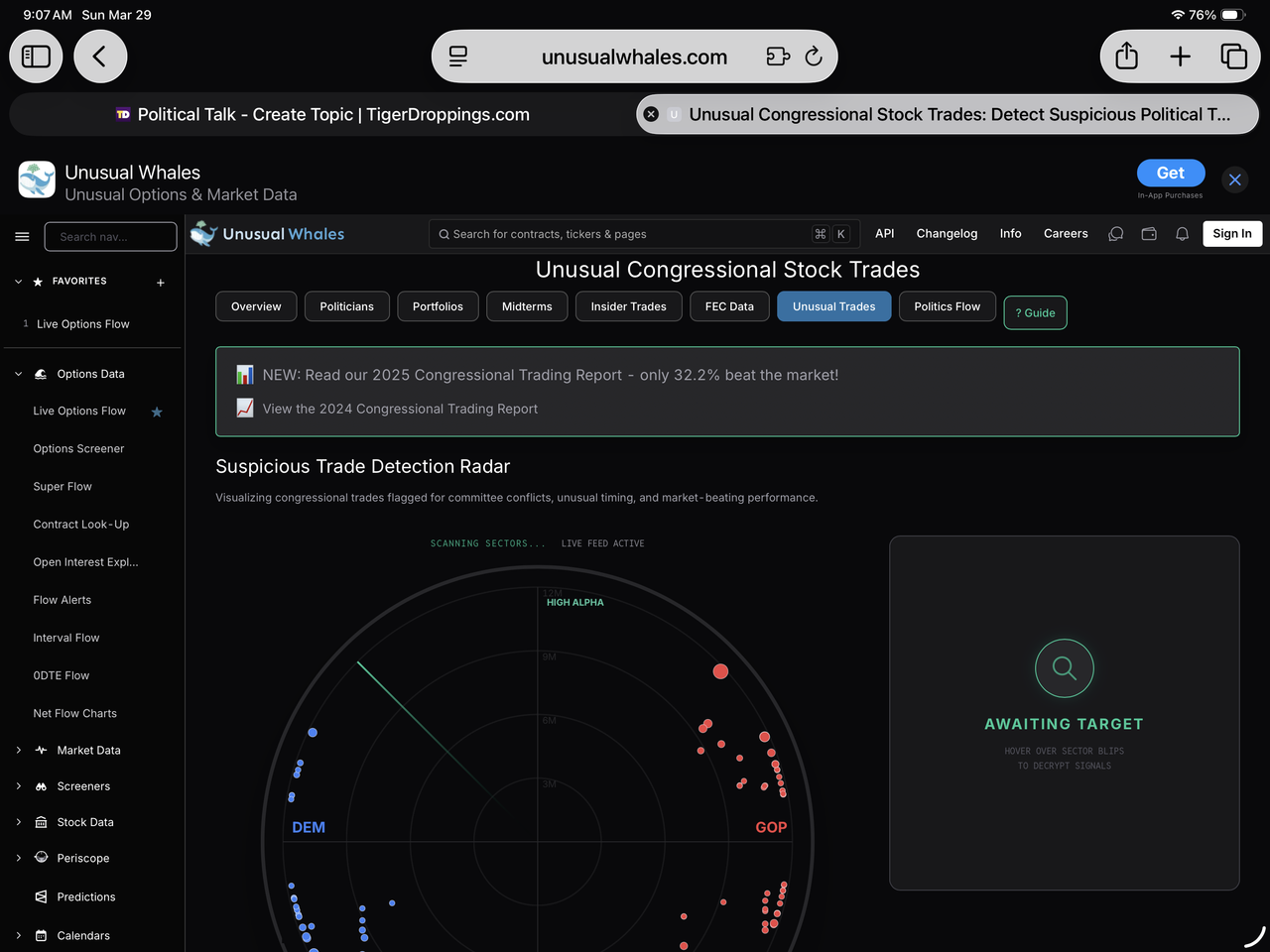
Task: View the 2024 Congressional Trading Report
Action: (x=400, y=409)
